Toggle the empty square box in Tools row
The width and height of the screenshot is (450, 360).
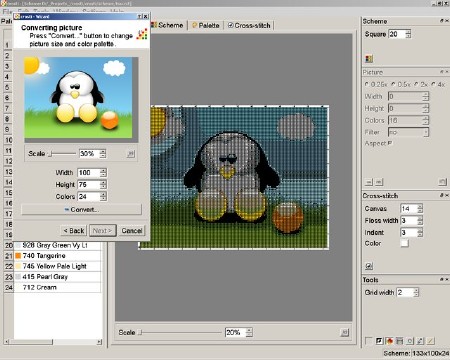pyautogui.click(x=369, y=341)
